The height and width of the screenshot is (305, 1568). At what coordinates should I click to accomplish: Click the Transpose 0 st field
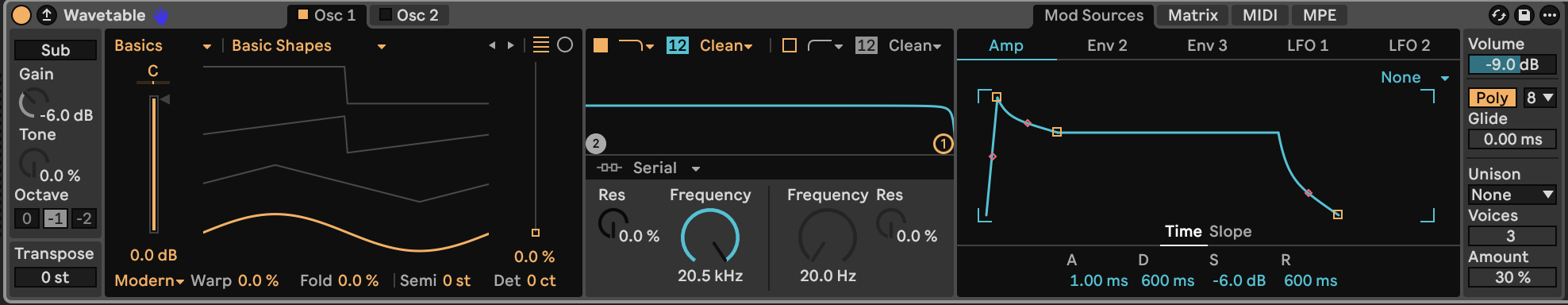pos(56,277)
